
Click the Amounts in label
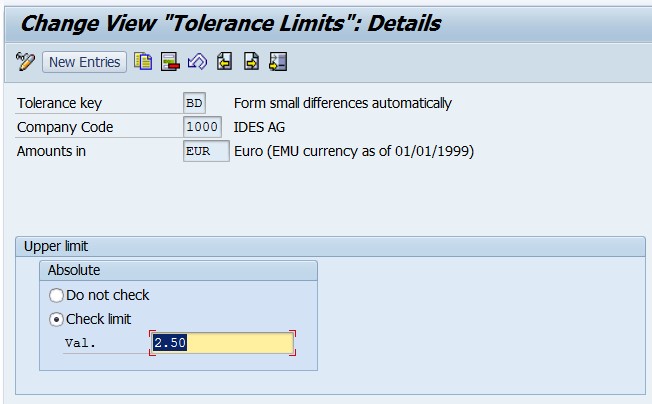pyautogui.click(x=51, y=151)
